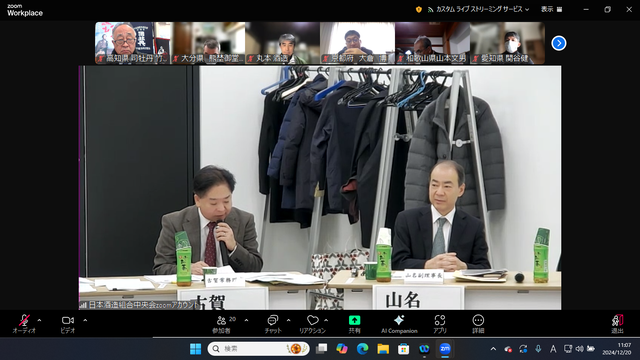Select 和歌山県 山本 participant thumbnail
The width and height of the screenshot is (640, 360).
432,43
